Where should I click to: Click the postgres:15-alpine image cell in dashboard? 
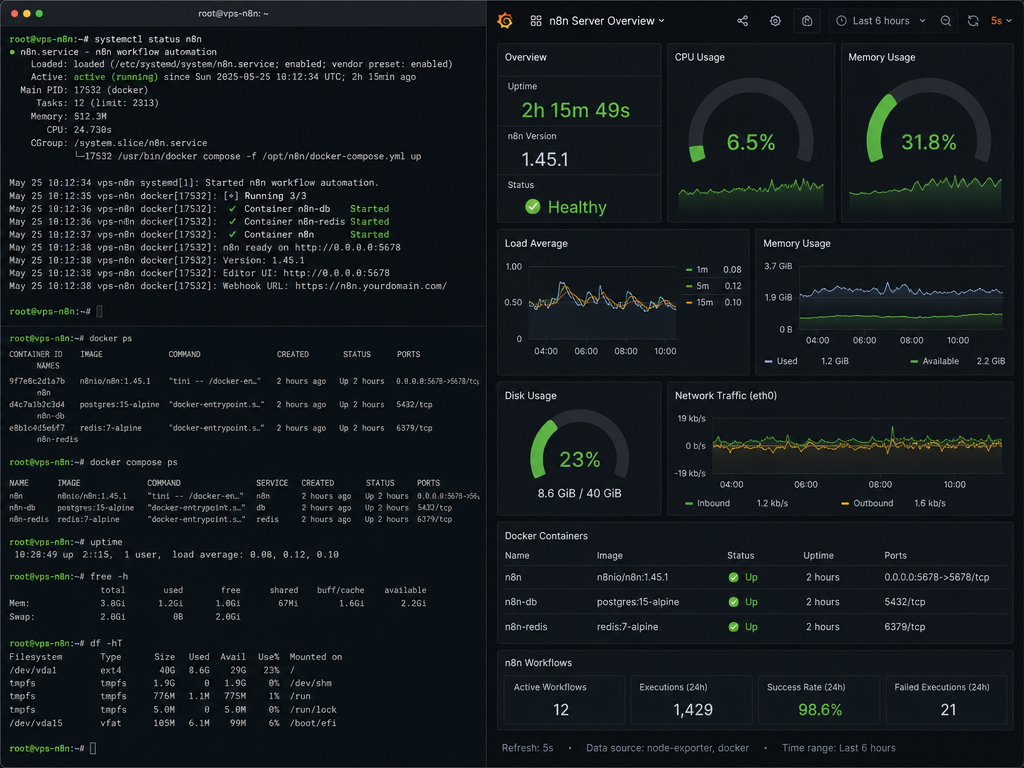tap(637, 602)
